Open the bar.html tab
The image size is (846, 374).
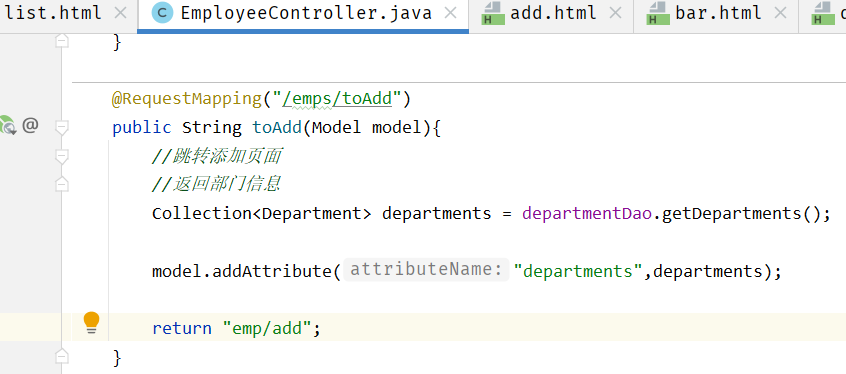coord(718,13)
